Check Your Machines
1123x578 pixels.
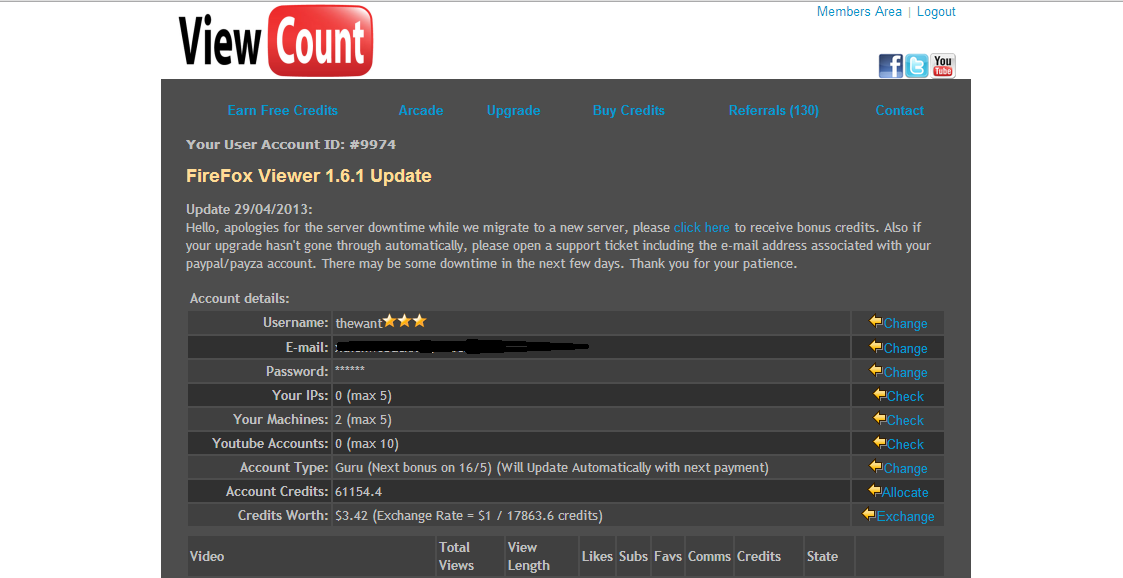pyautogui.click(x=905, y=420)
